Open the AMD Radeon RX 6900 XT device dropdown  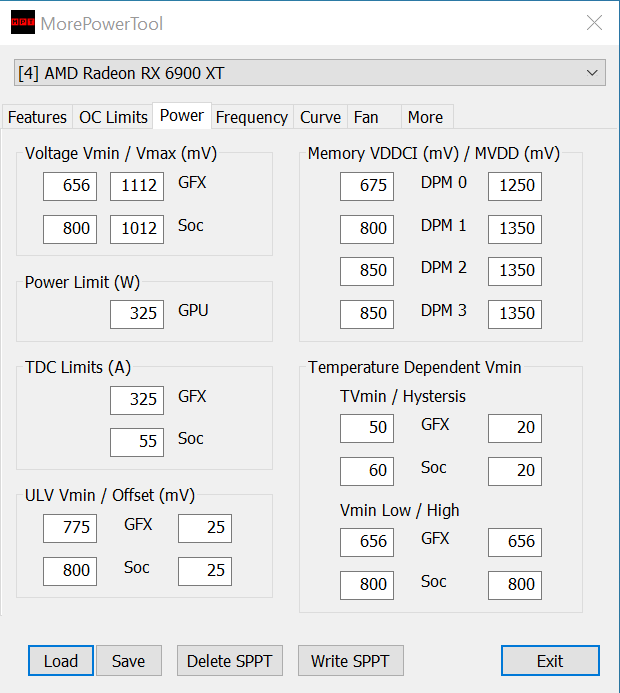pos(310,73)
